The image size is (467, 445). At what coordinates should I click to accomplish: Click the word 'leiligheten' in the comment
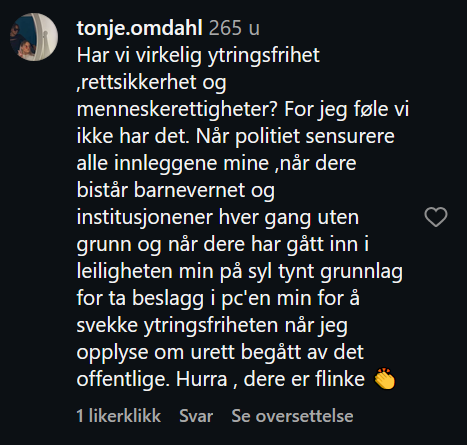[x=125, y=271]
